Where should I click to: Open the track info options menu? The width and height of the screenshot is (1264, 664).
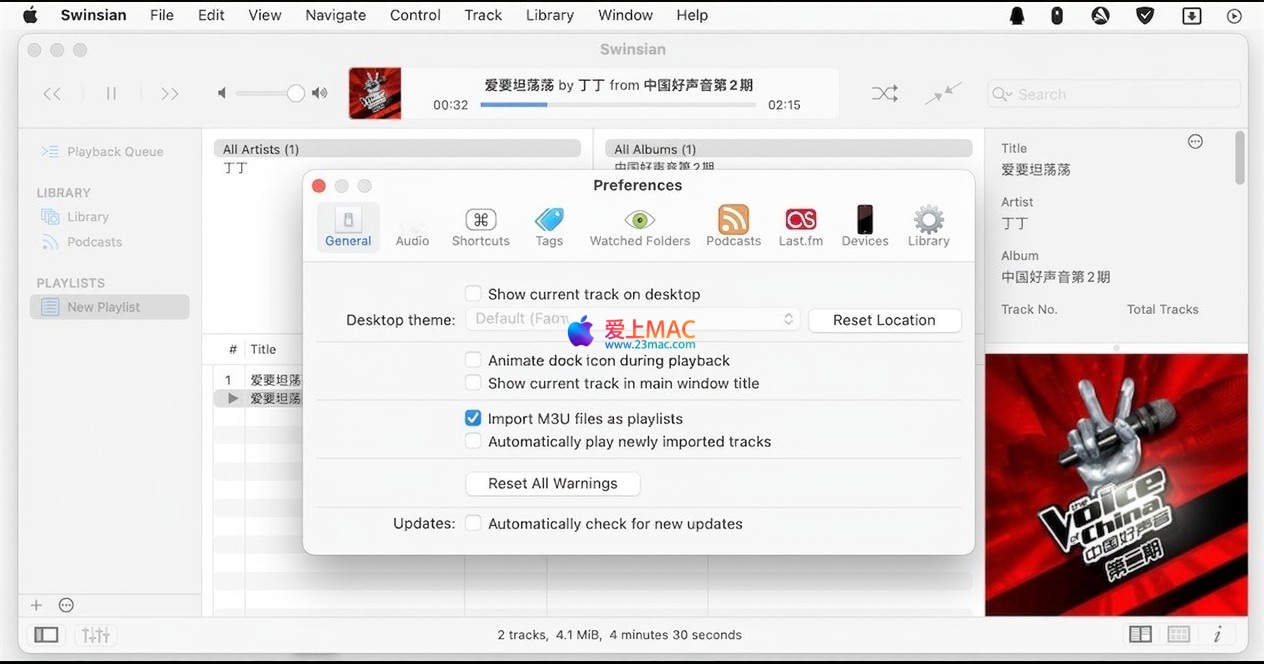[x=1195, y=142]
